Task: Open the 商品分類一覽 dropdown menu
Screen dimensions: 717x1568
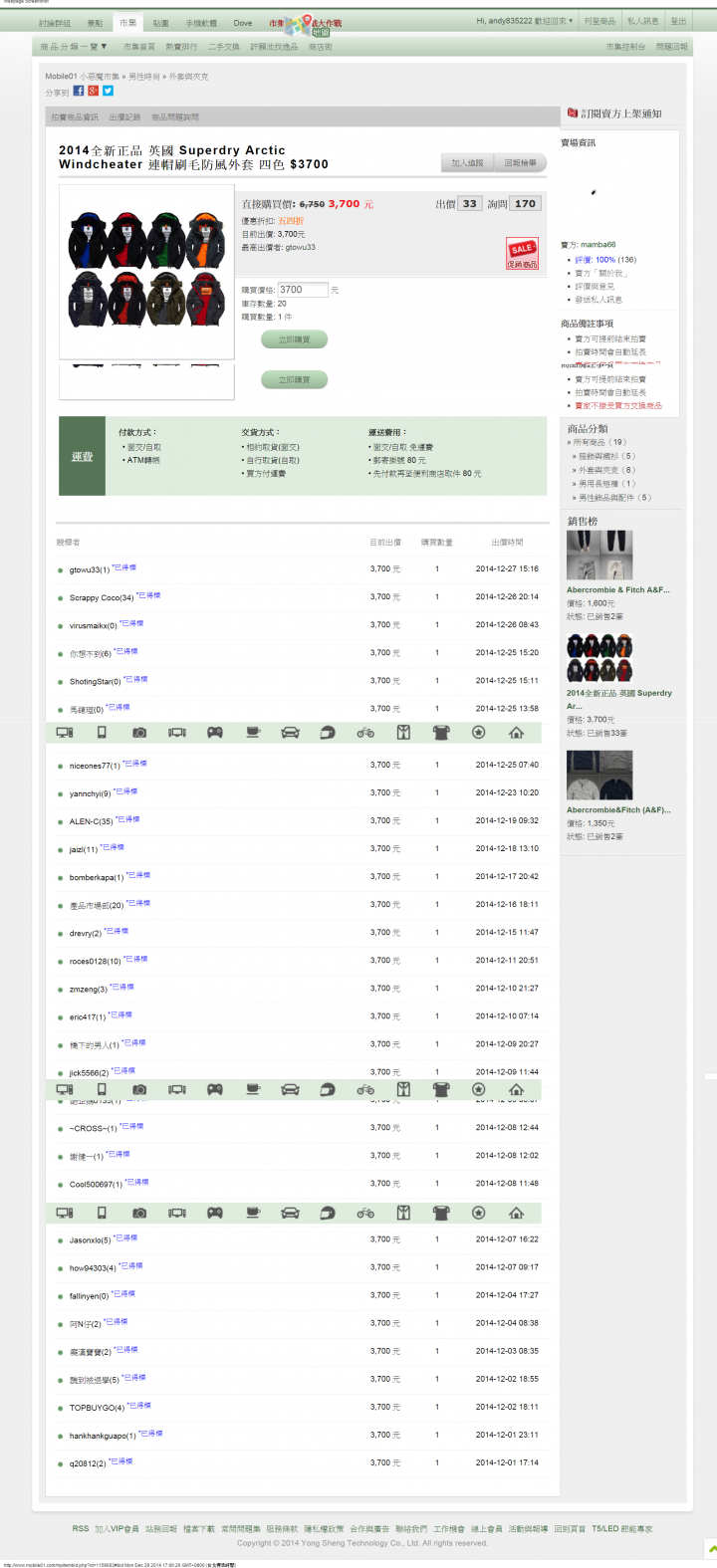Action: click(x=73, y=47)
